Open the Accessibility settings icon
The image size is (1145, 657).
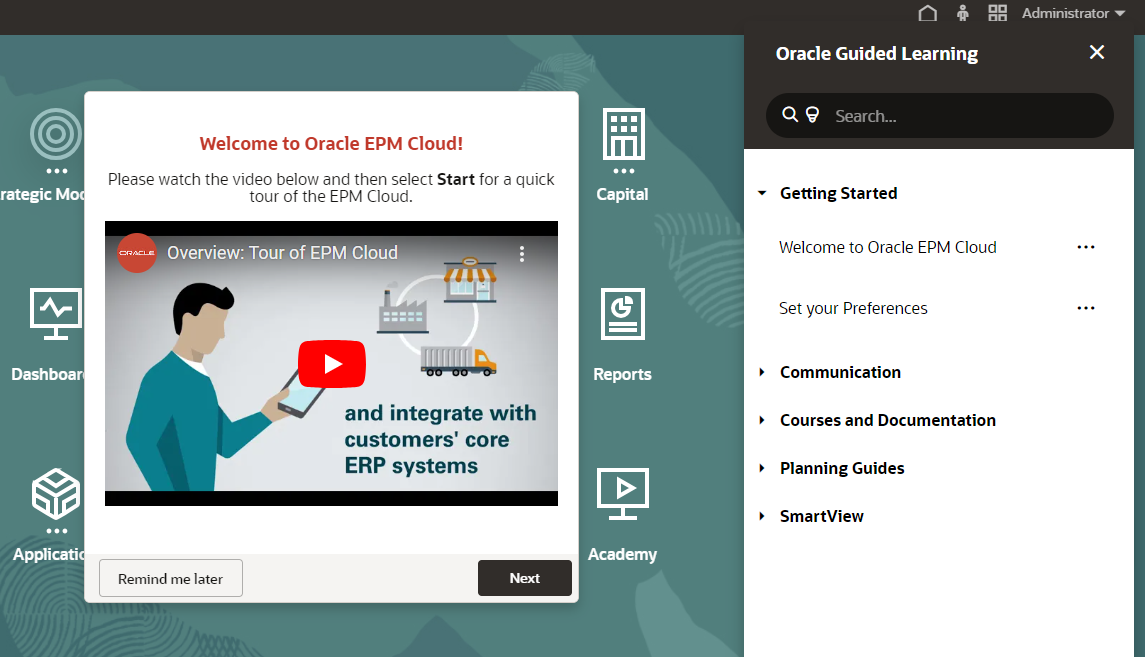[x=962, y=13]
